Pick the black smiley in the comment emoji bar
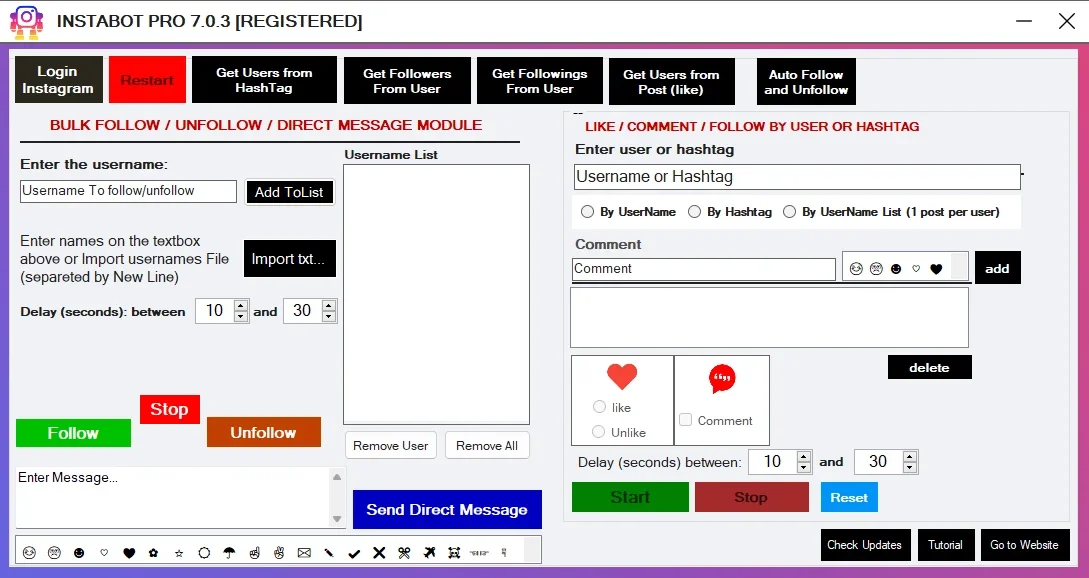Screen dimensions: 1089x578 (896, 269)
